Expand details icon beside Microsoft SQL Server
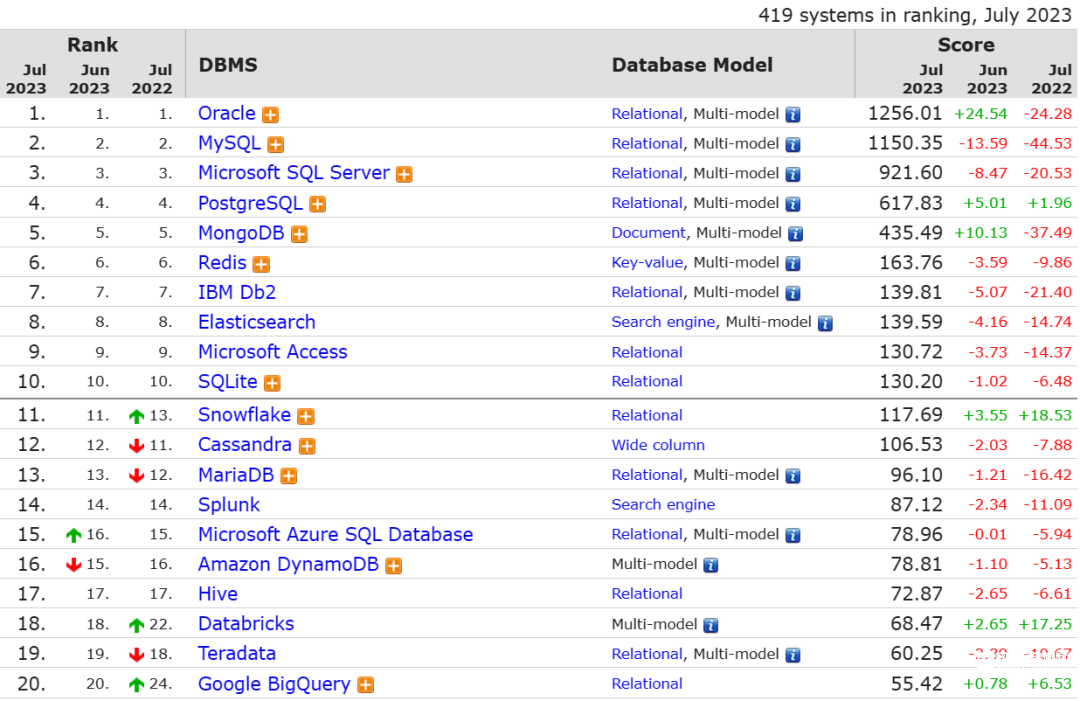Screen dimensions: 1080x701 (x=404, y=175)
